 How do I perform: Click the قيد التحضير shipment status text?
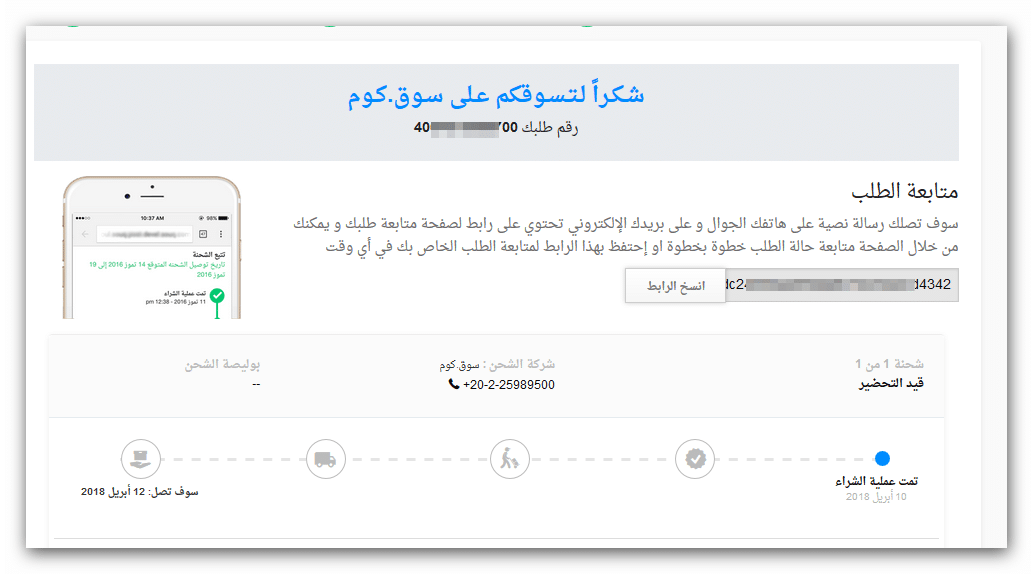click(x=891, y=384)
